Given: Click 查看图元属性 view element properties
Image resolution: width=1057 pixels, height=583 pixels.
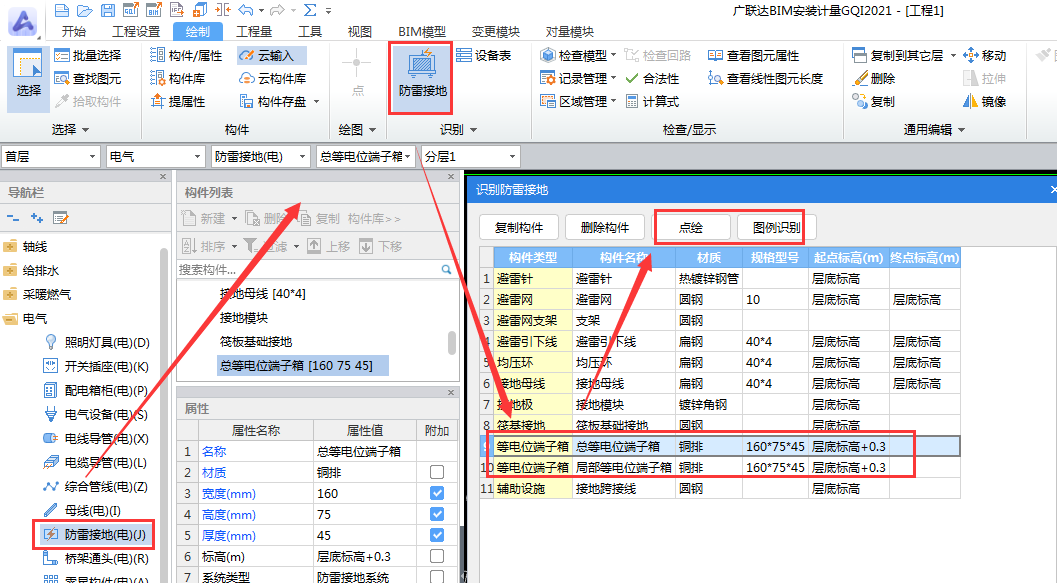Looking at the screenshot, I should [x=754, y=55].
